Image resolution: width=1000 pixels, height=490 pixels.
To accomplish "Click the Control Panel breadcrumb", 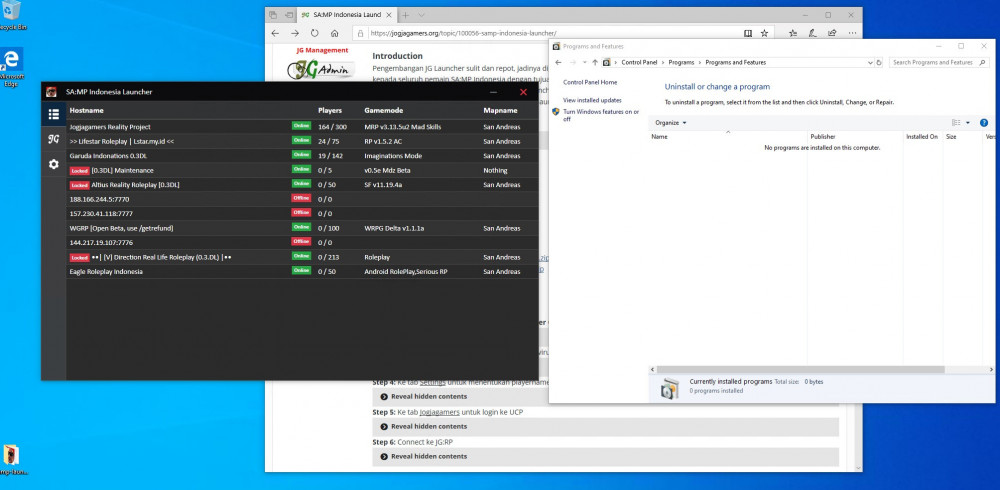I will [640, 63].
